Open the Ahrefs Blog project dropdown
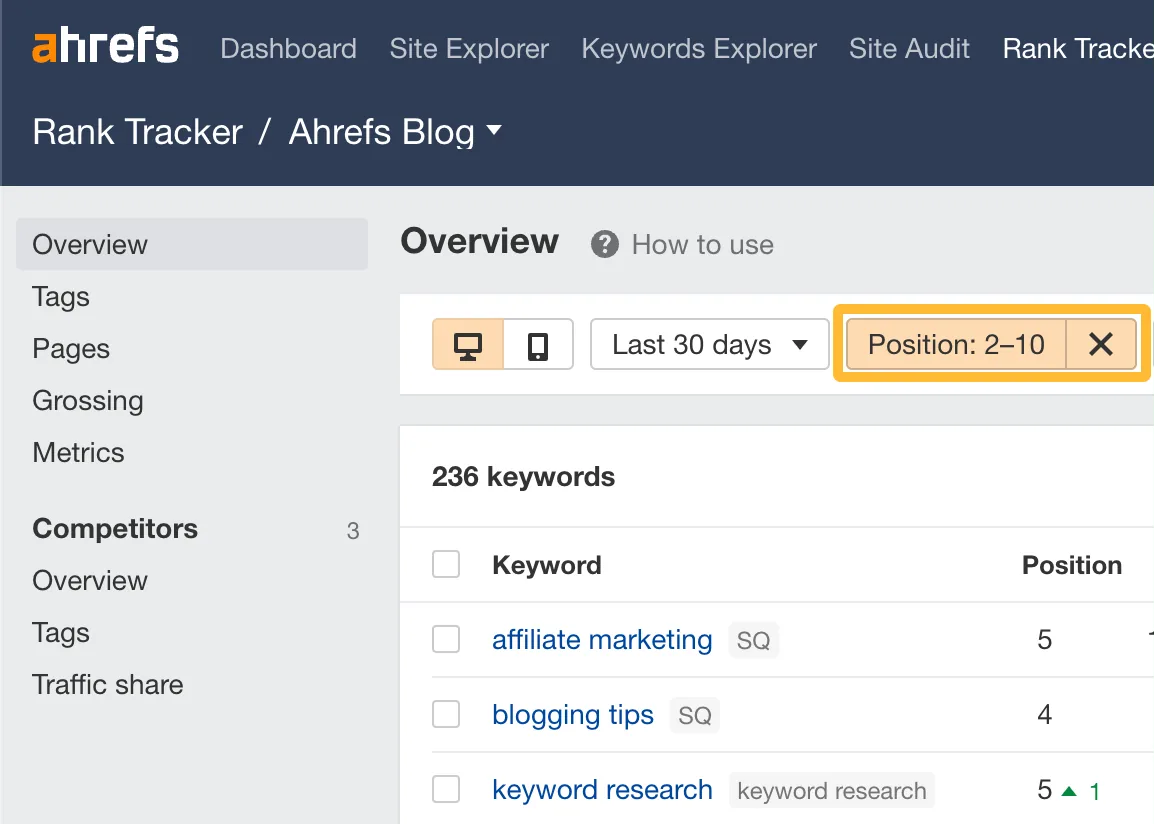This screenshot has width=1160, height=824. point(395,132)
